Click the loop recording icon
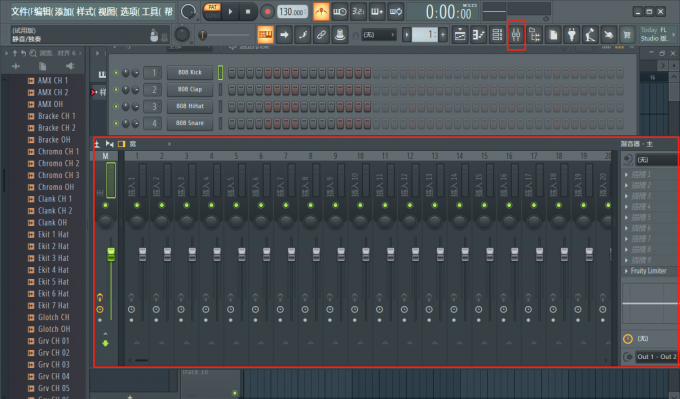680x399 pixels. pyautogui.click(x=396, y=12)
